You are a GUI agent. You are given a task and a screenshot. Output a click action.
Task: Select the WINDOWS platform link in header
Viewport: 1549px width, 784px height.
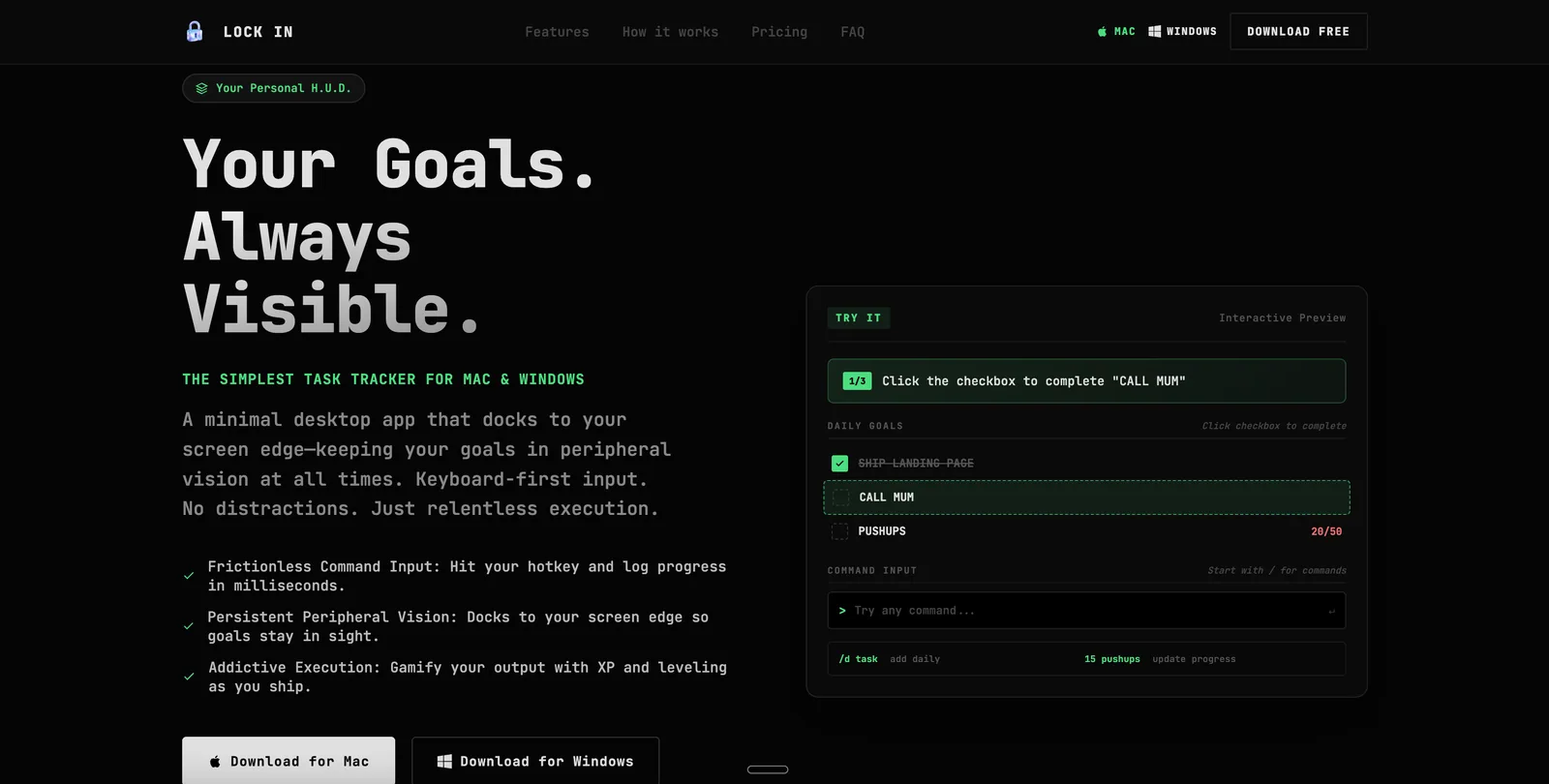point(1182,31)
